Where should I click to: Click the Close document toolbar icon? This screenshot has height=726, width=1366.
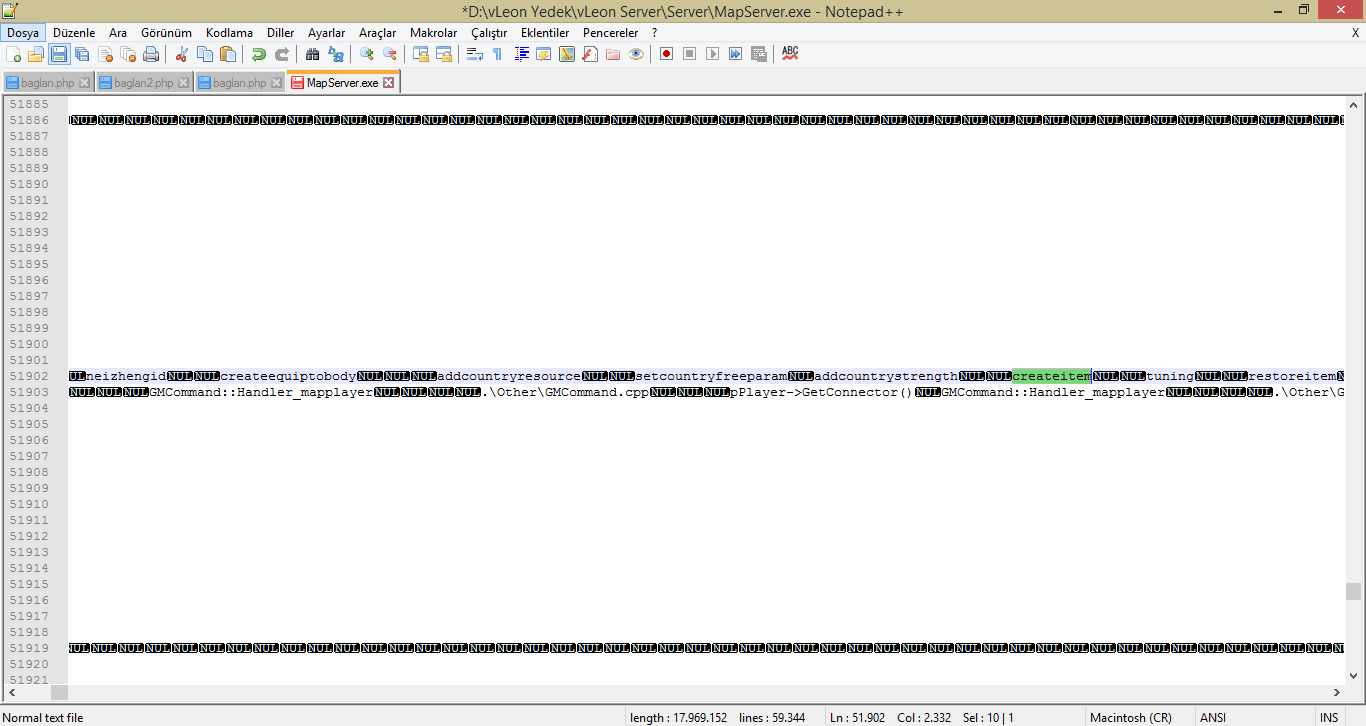[105, 54]
